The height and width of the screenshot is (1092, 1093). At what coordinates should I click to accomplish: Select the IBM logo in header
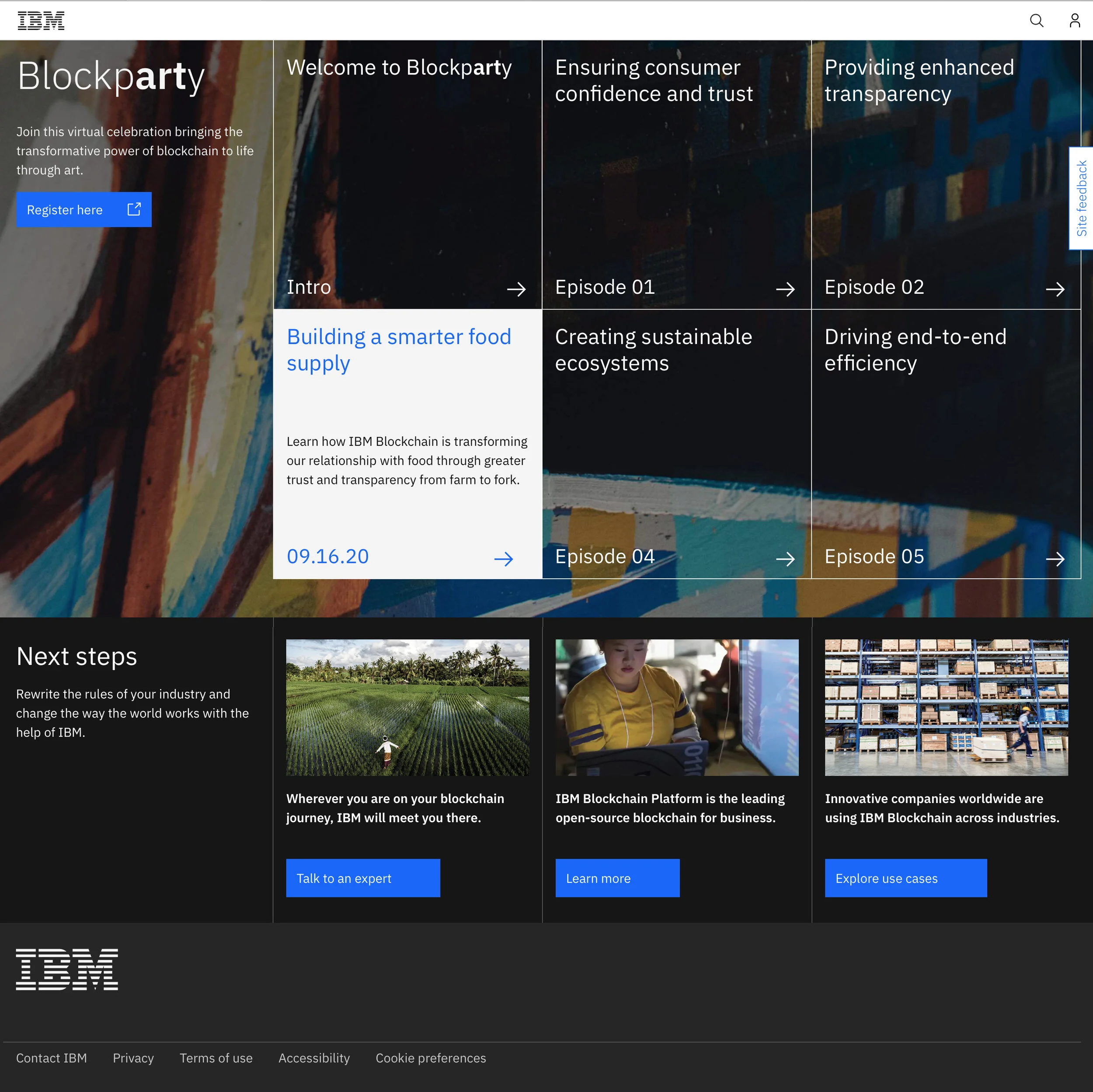[x=40, y=21]
